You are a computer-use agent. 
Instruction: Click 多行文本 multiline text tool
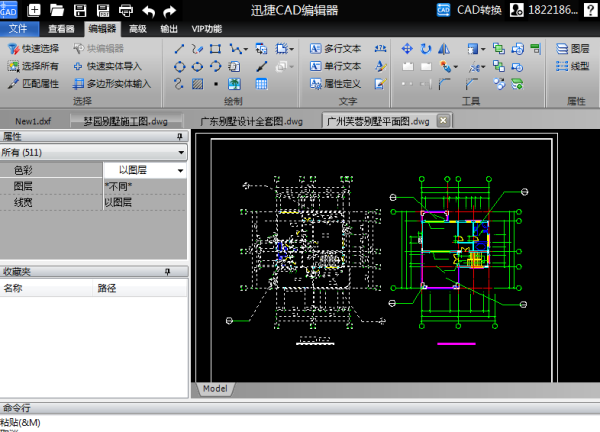[x=335, y=49]
